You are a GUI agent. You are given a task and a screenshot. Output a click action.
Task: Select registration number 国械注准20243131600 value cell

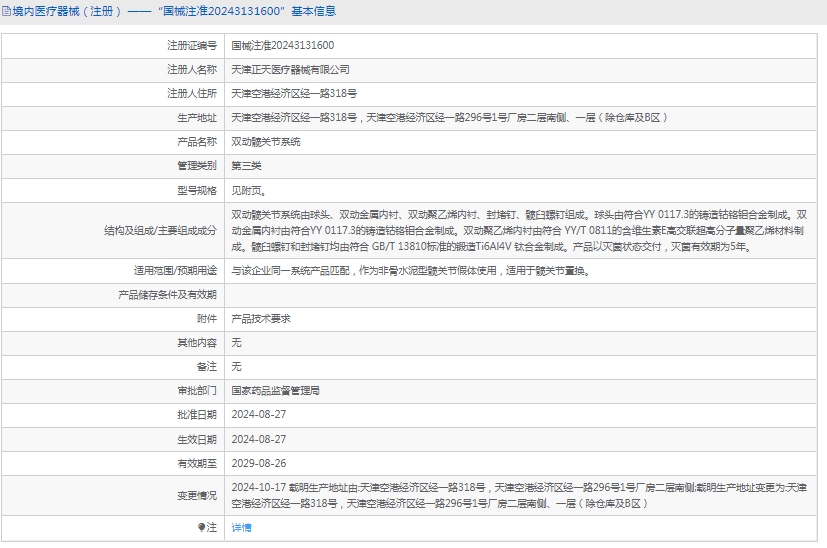[x=282, y=45]
